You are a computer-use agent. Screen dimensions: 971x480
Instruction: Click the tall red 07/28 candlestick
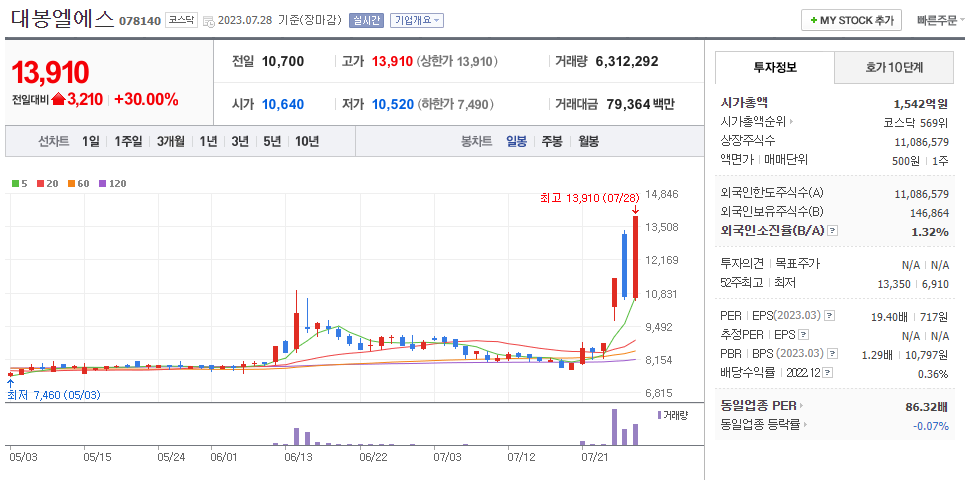click(635, 257)
